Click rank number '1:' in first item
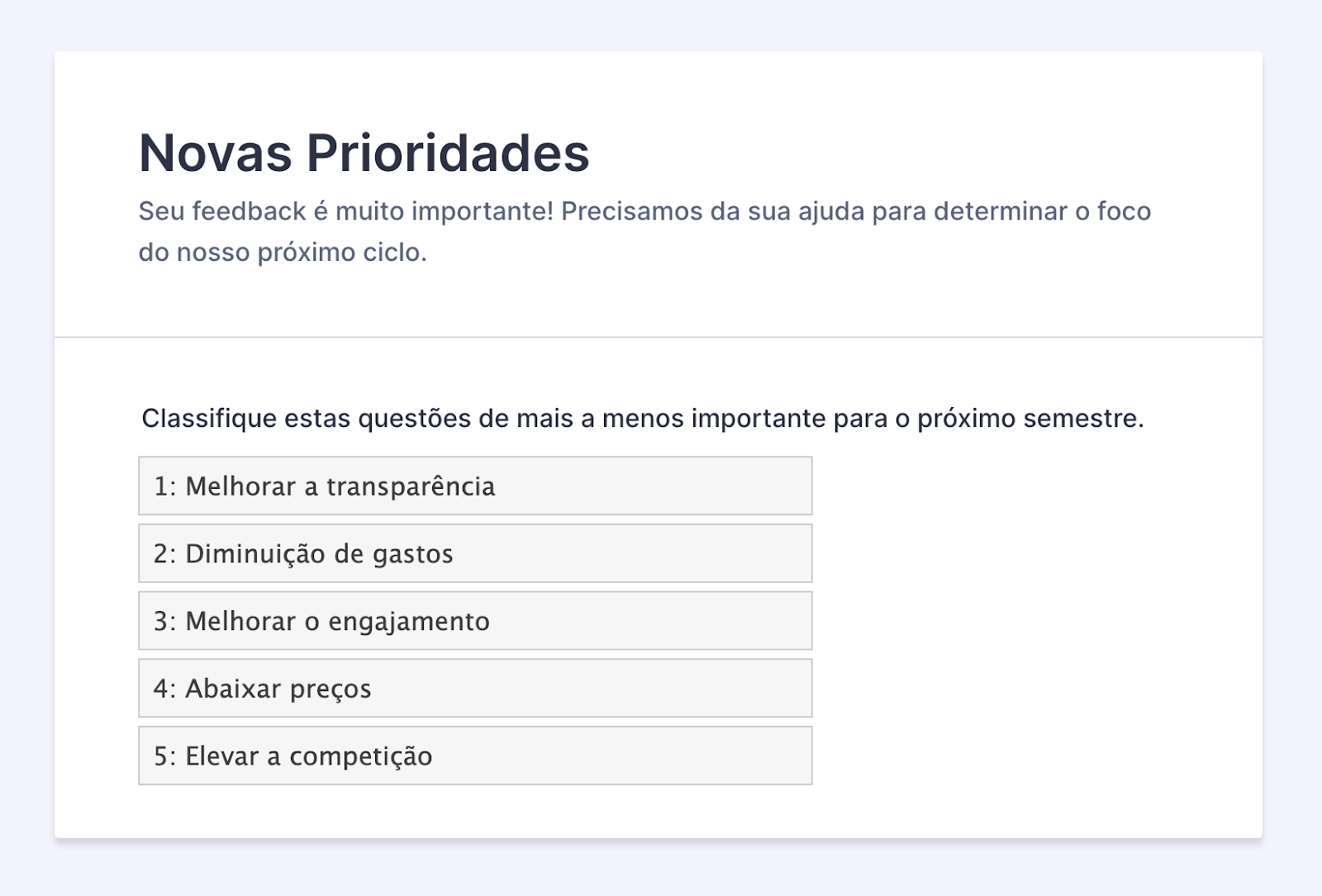The height and width of the screenshot is (896, 1322). (164, 486)
